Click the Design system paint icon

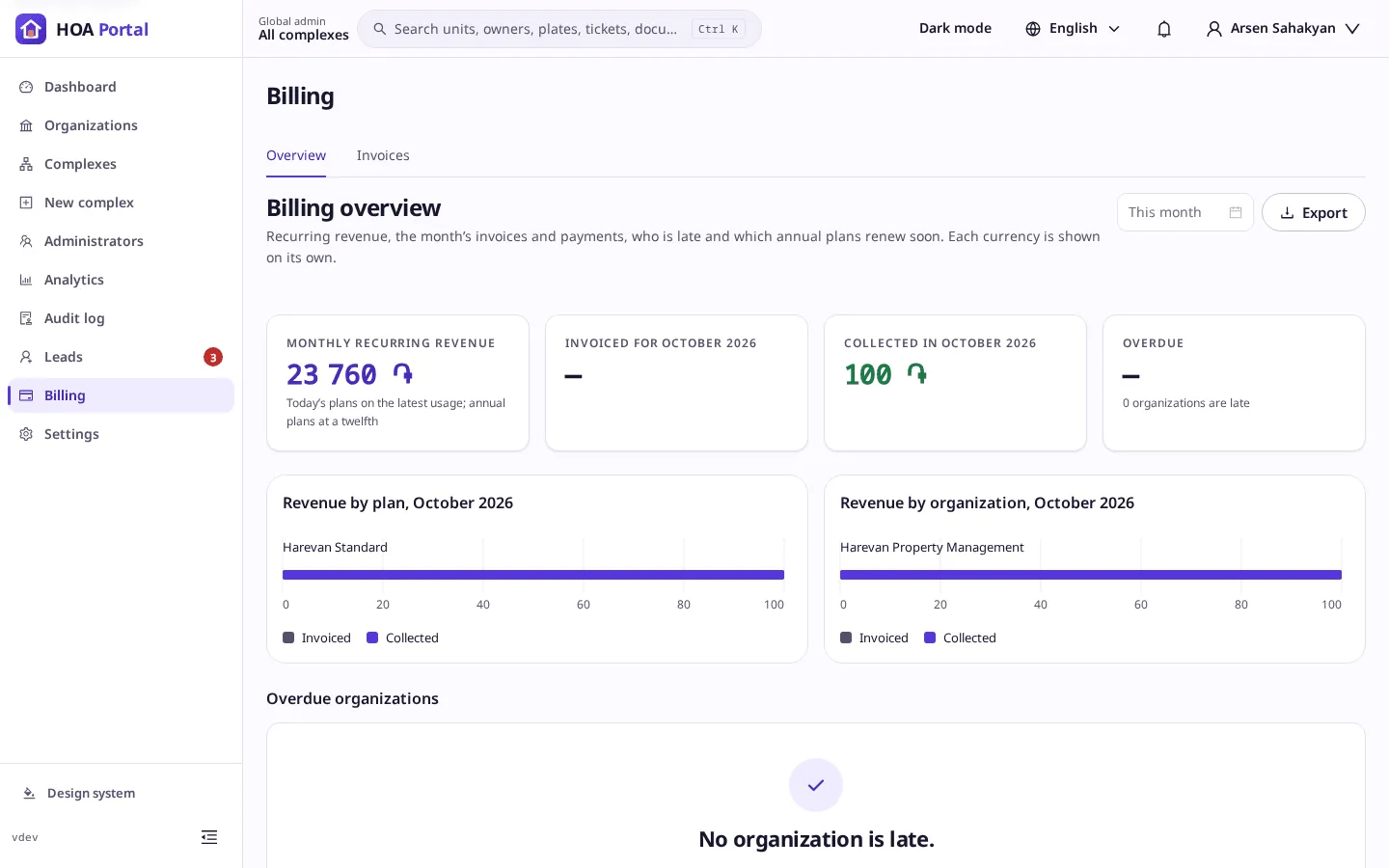pyautogui.click(x=29, y=793)
